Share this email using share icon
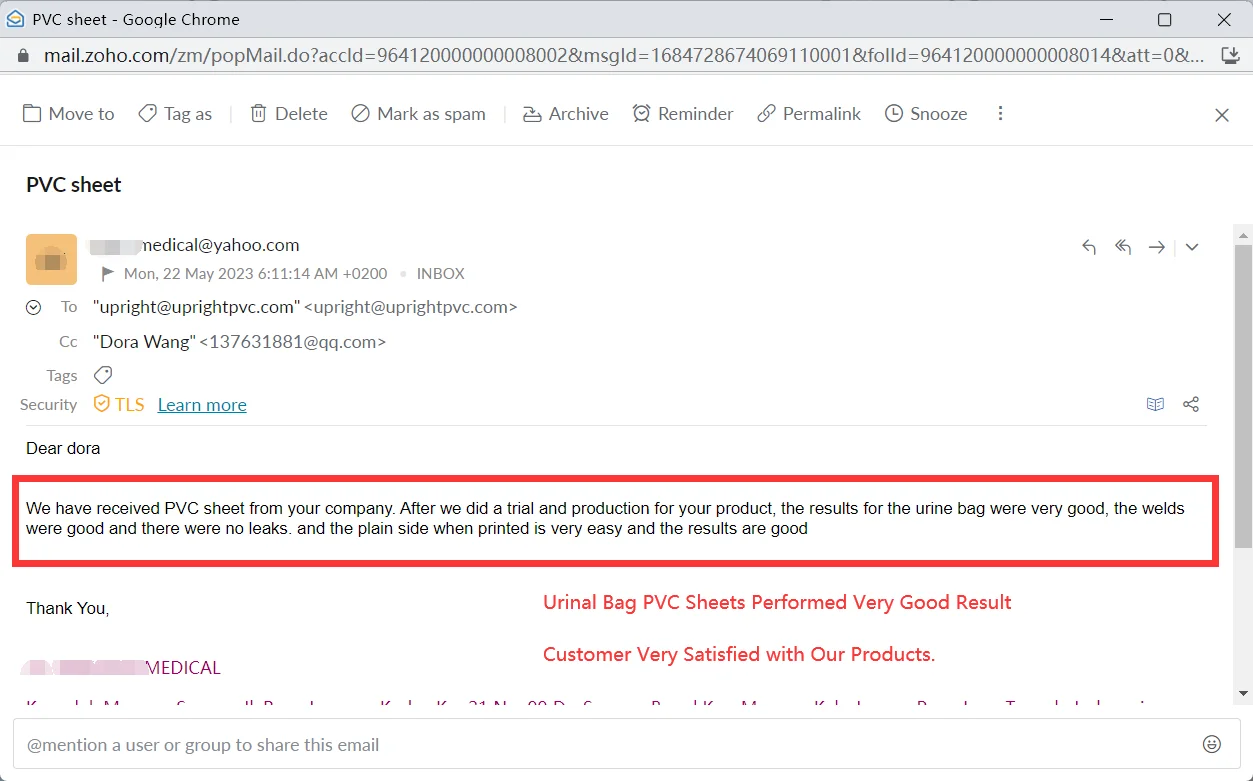 (x=1191, y=404)
